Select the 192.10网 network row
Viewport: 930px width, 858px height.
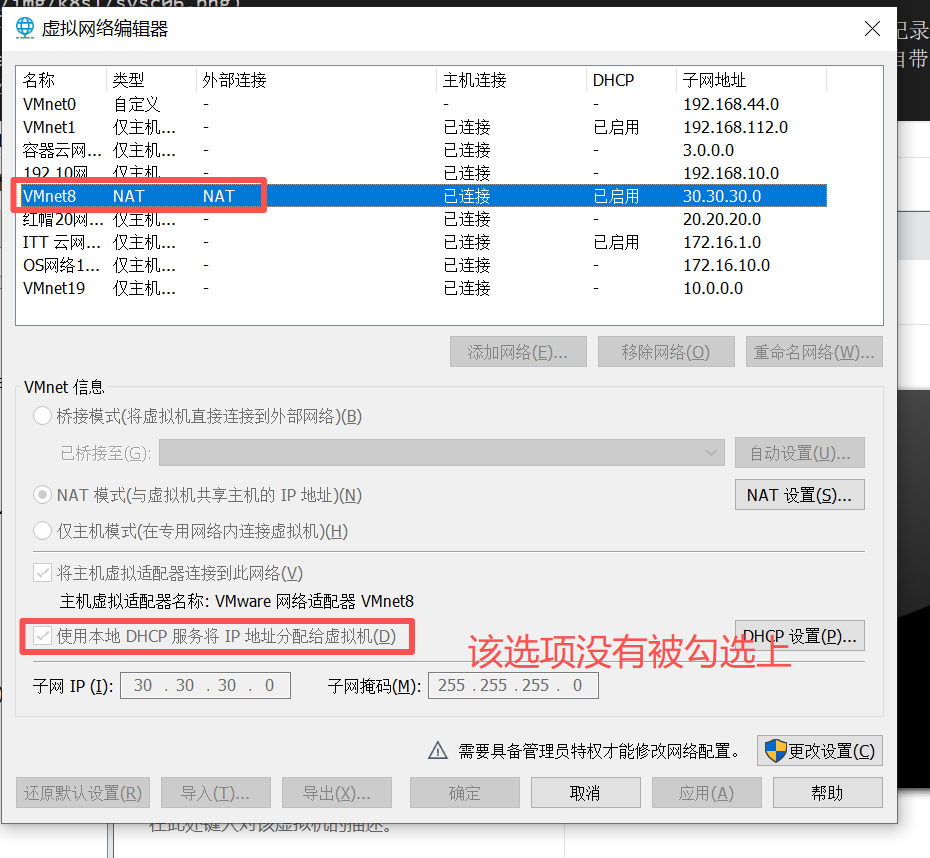422,173
